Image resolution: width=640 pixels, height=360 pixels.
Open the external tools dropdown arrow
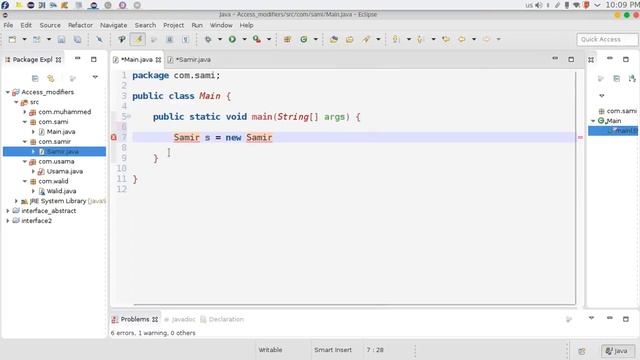click(269, 40)
